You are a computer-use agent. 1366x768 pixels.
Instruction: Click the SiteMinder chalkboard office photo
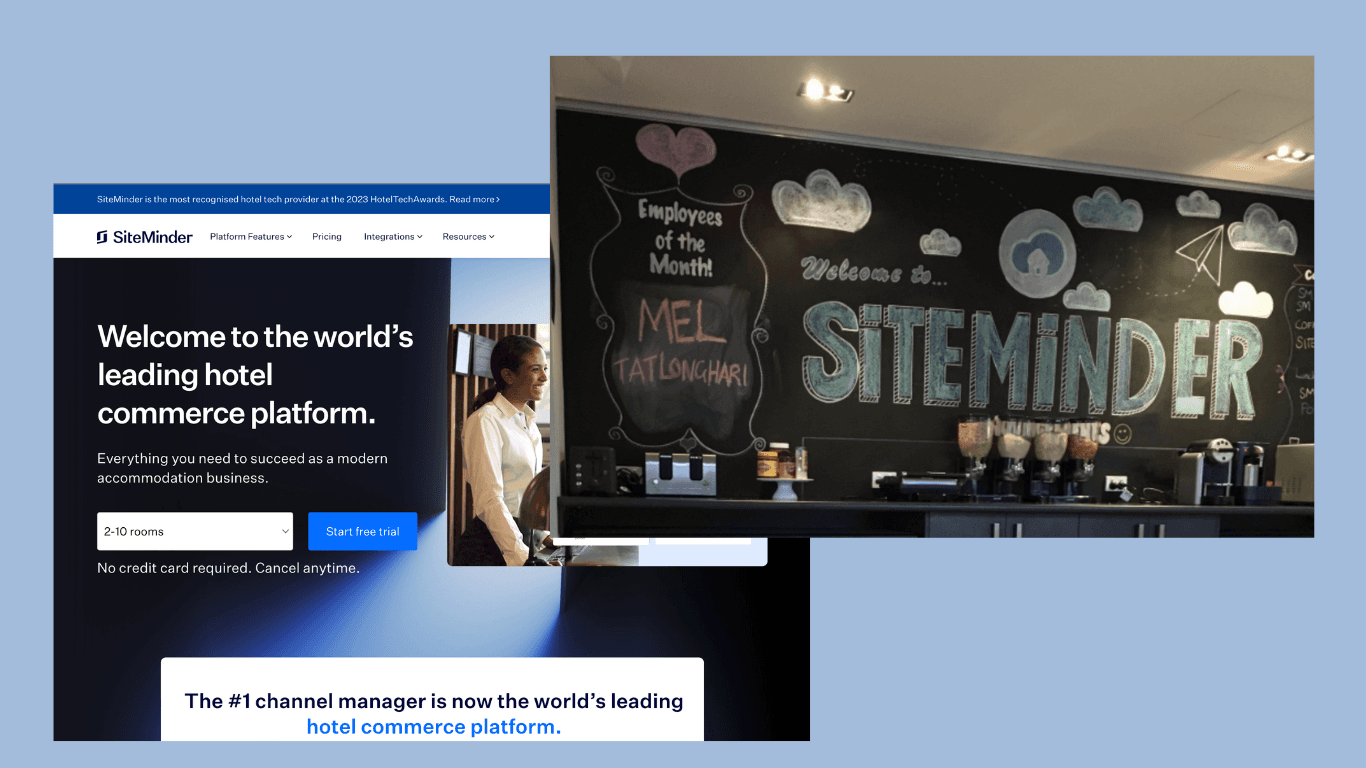coord(932,296)
